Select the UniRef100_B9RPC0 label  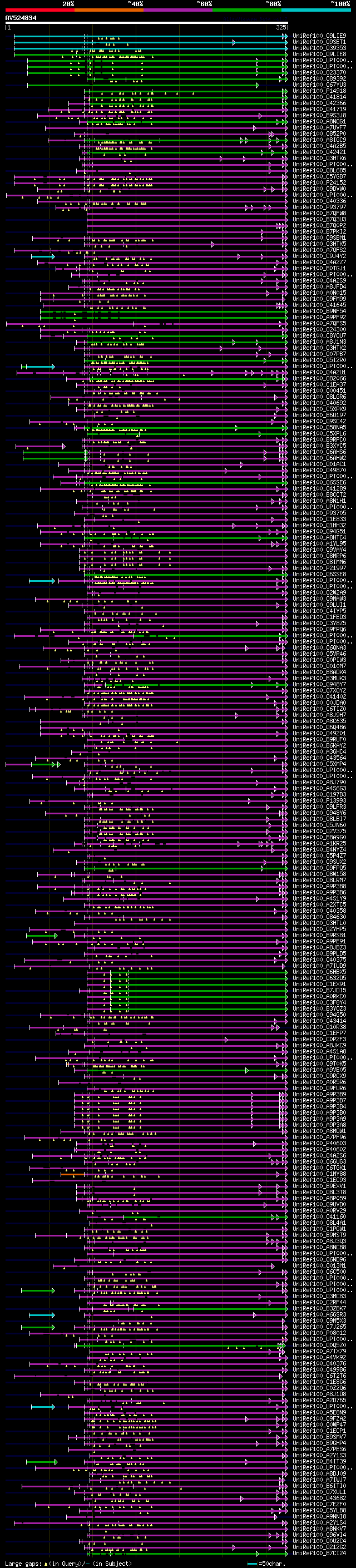click(319, 439)
